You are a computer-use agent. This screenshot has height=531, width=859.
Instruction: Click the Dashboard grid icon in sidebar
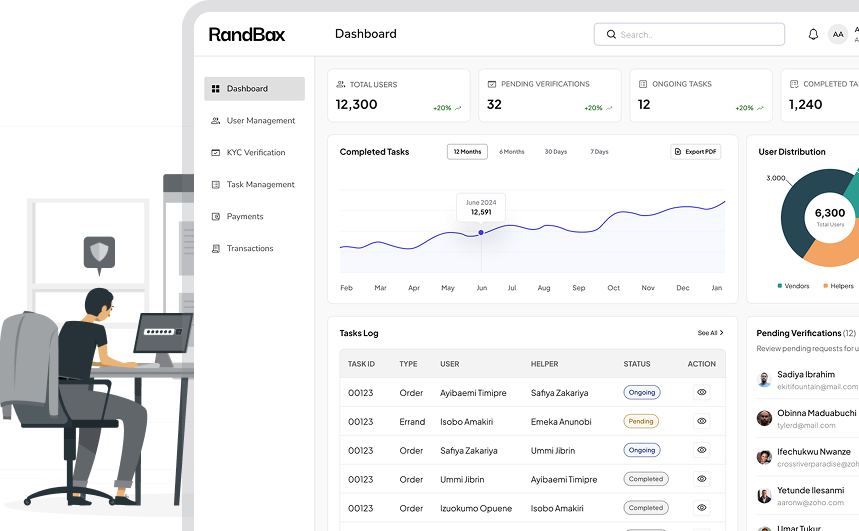click(216, 89)
